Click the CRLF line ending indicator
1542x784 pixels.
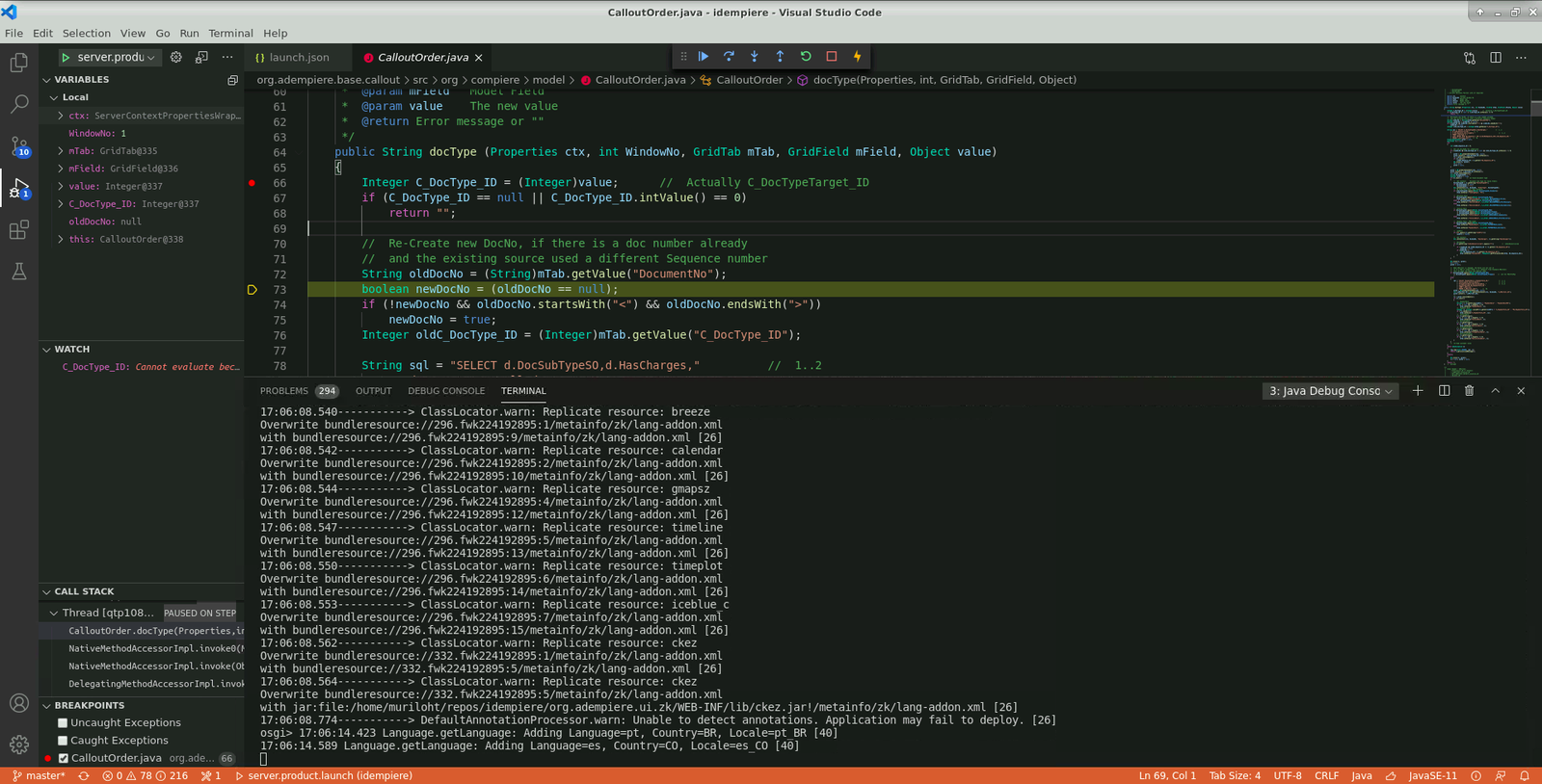(x=1326, y=775)
